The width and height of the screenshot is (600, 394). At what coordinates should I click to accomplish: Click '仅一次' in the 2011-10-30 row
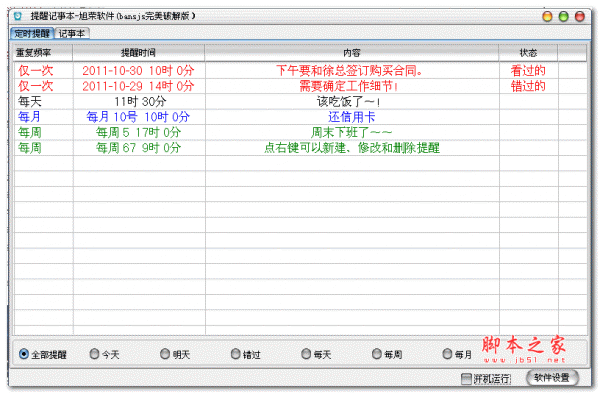(x=36, y=71)
